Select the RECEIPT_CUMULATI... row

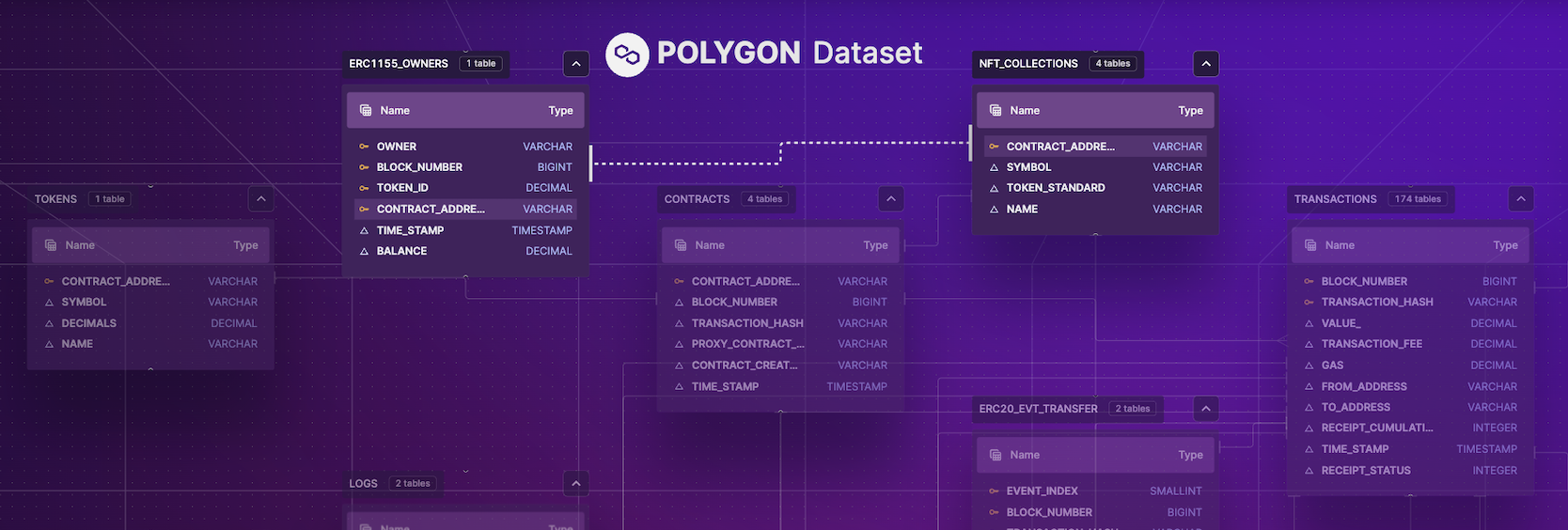[x=1410, y=428]
